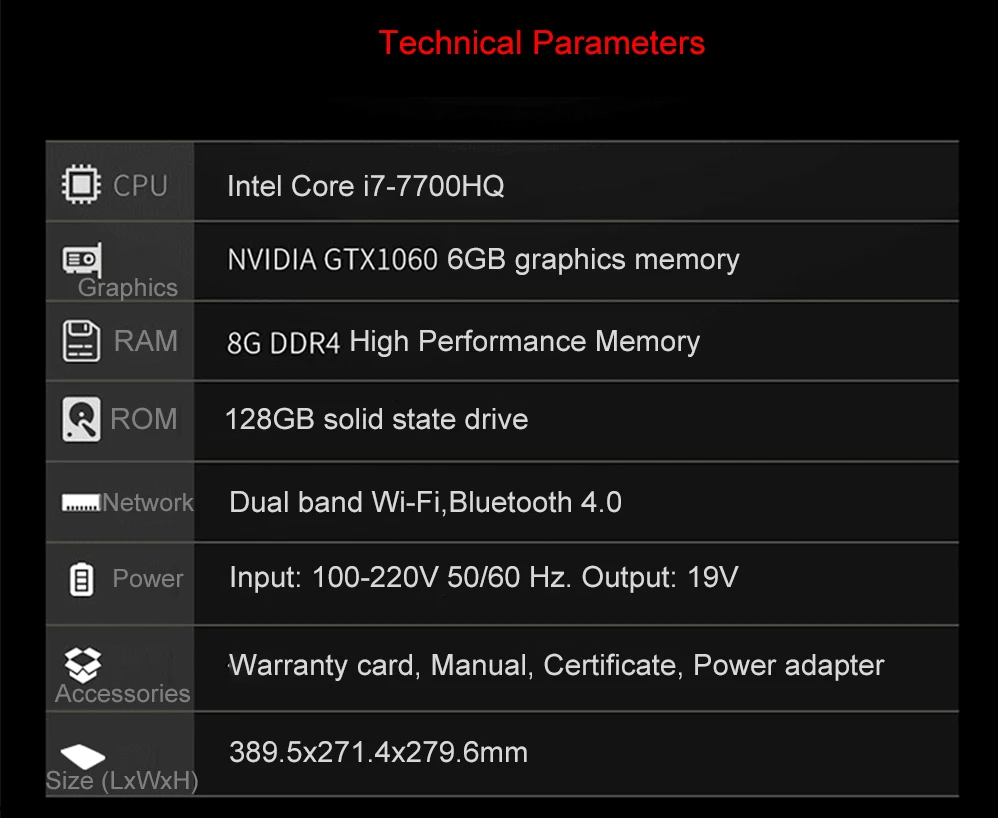This screenshot has width=998, height=818.
Task: Click the graphics card icon
Action: pos(82,259)
